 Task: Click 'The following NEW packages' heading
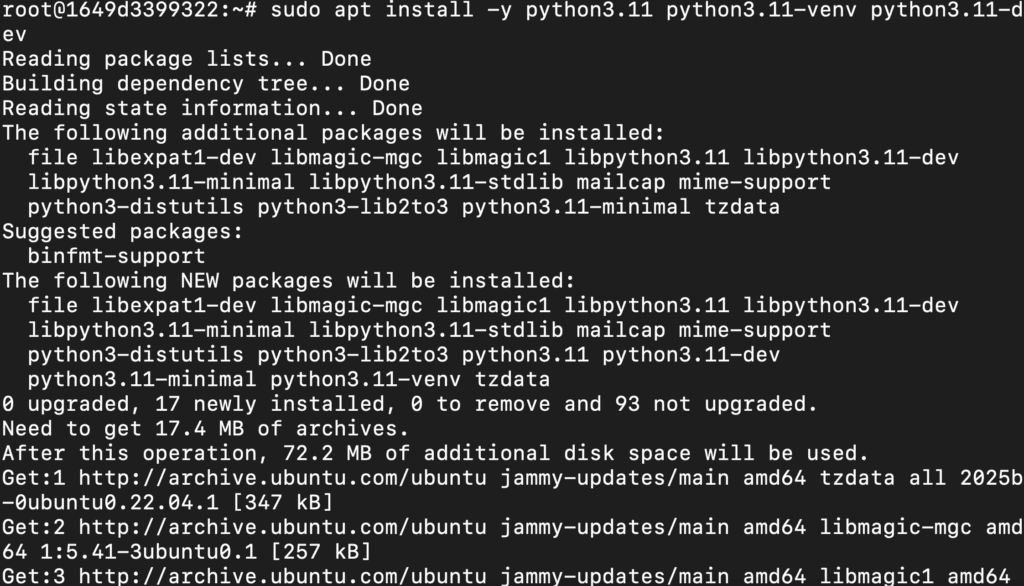[289, 281]
